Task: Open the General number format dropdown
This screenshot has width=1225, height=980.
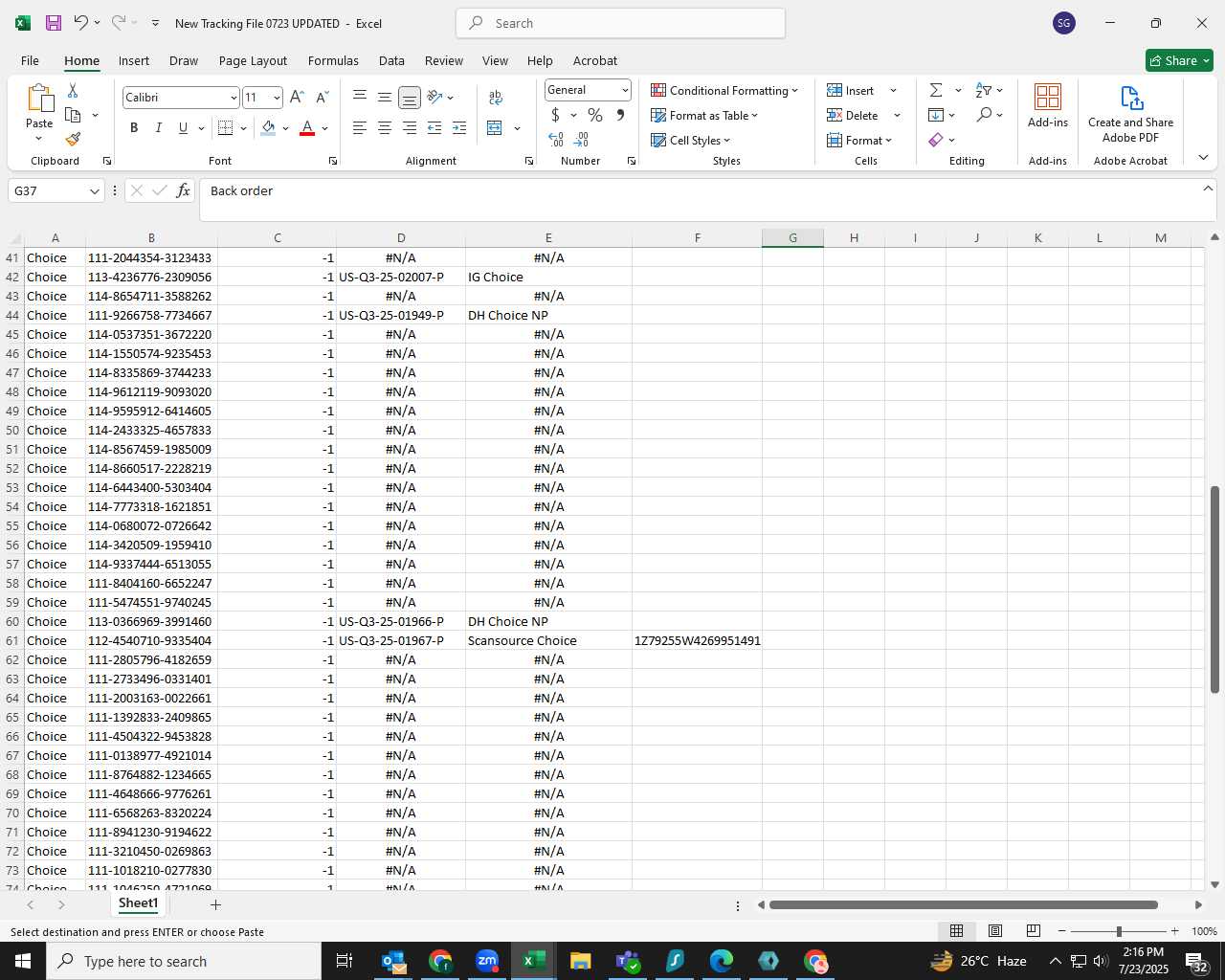Action: 625,90
